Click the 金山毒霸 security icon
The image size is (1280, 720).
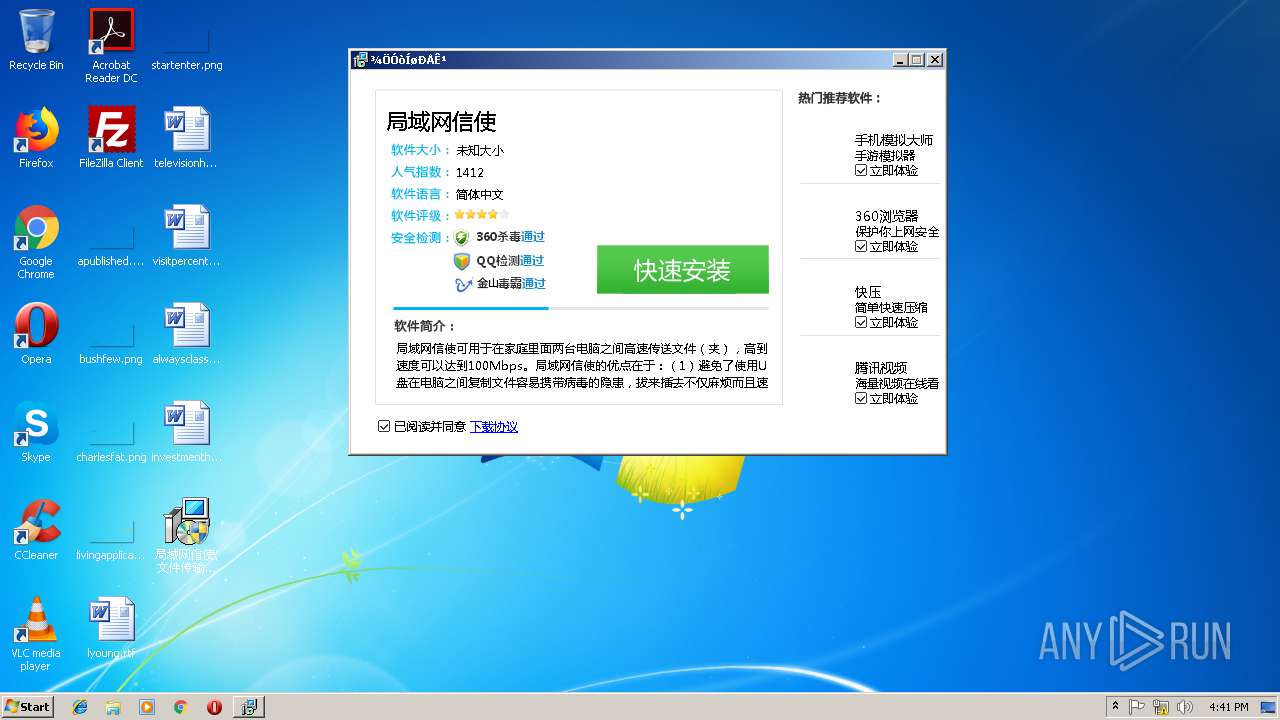(x=462, y=284)
